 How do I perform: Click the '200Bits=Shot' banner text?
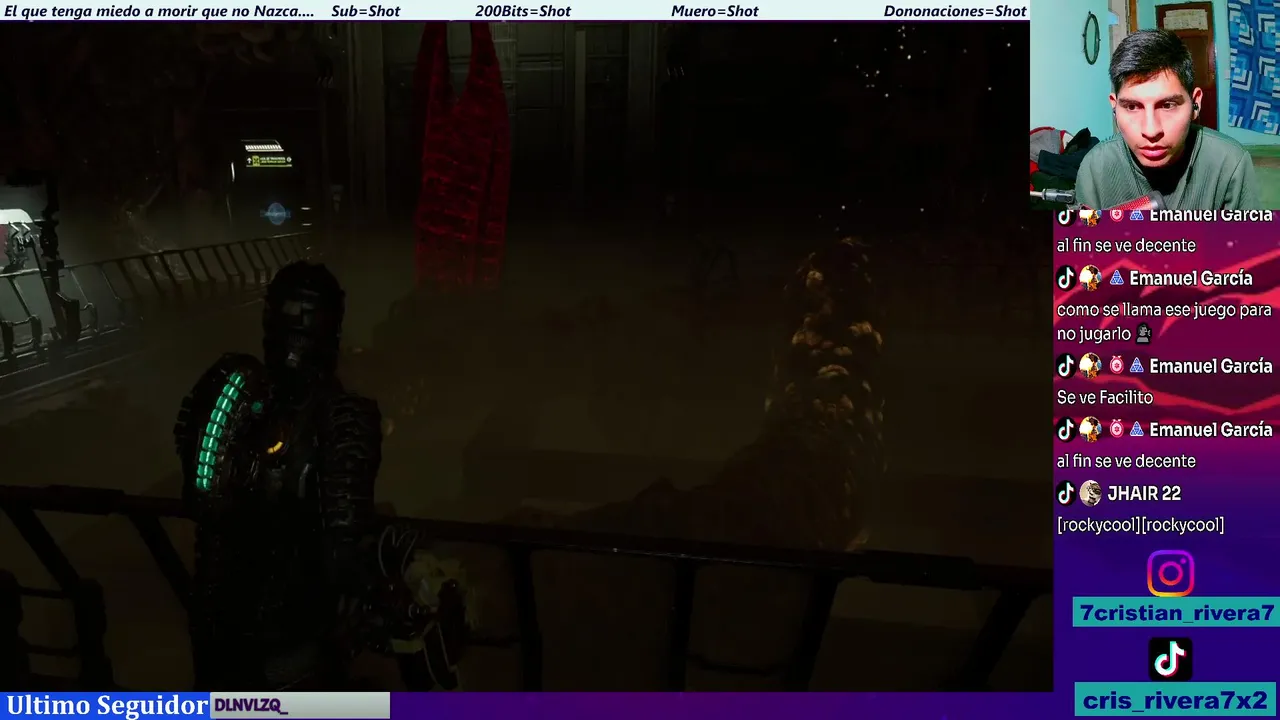click(523, 11)
